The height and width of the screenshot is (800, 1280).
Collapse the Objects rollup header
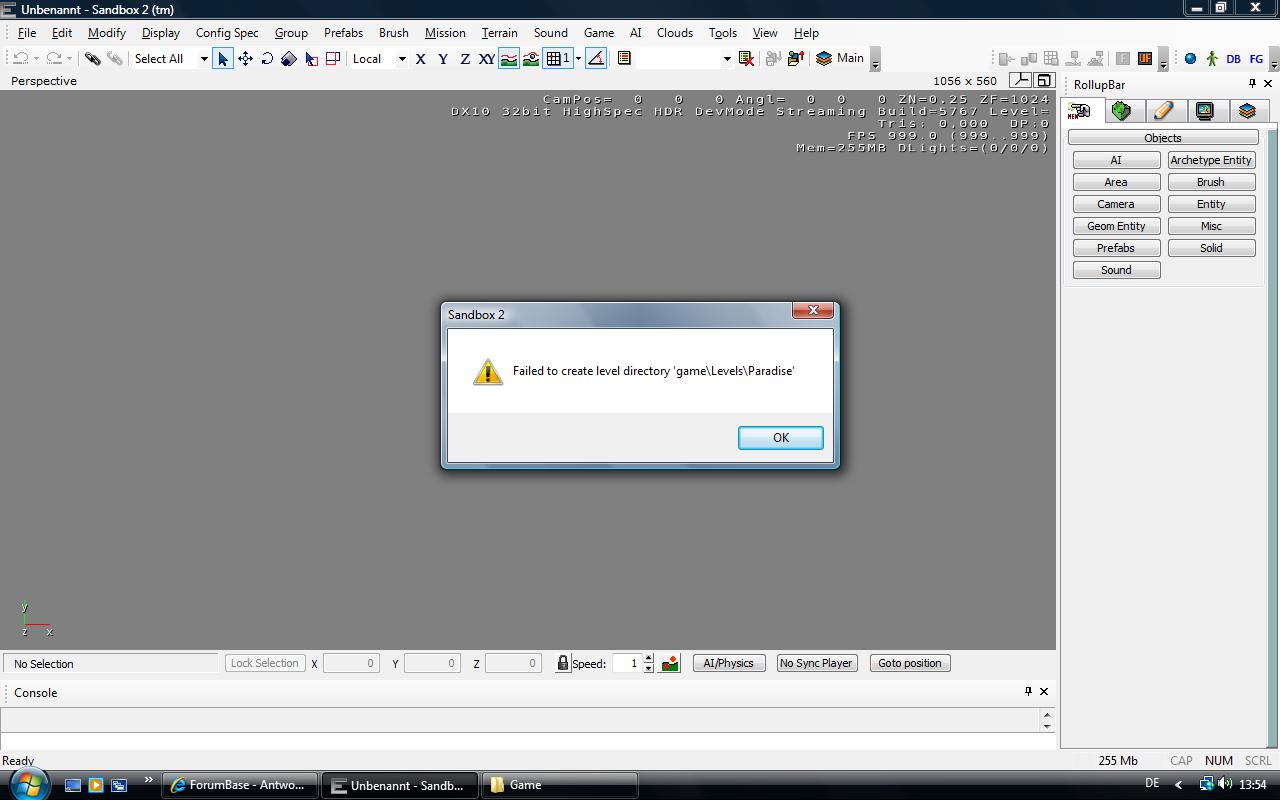(x=1163, y=138)
